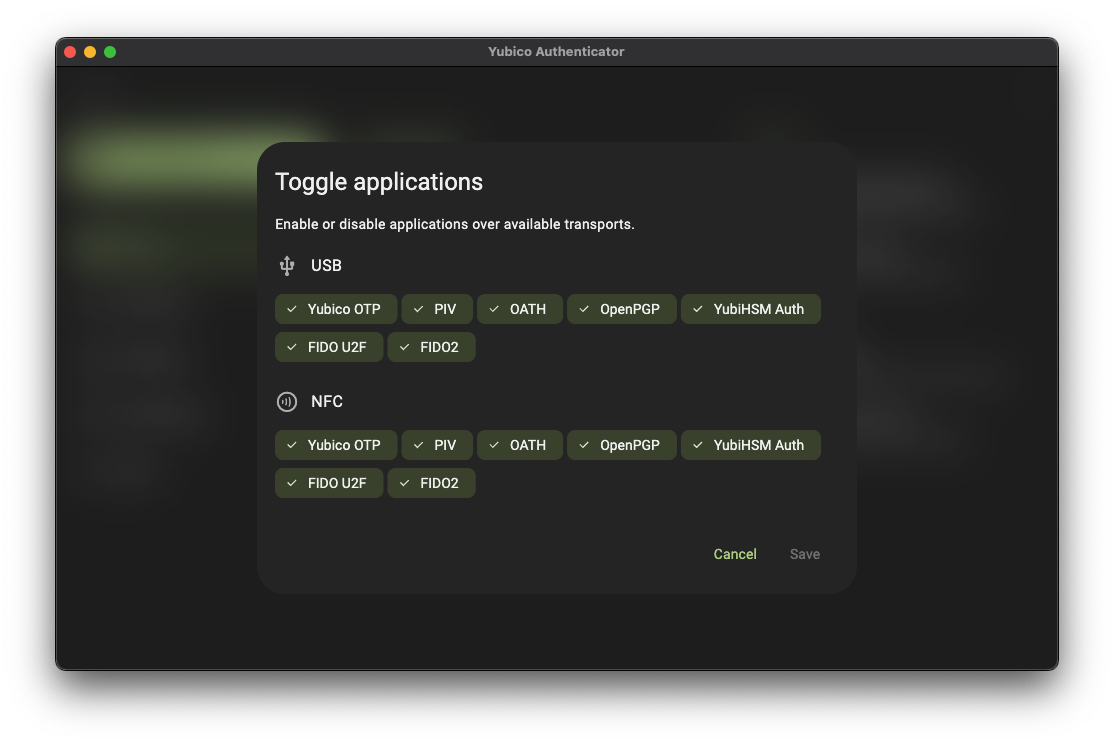Toggle Yubico OTP chip under NFC

click(x=335, y=445)
